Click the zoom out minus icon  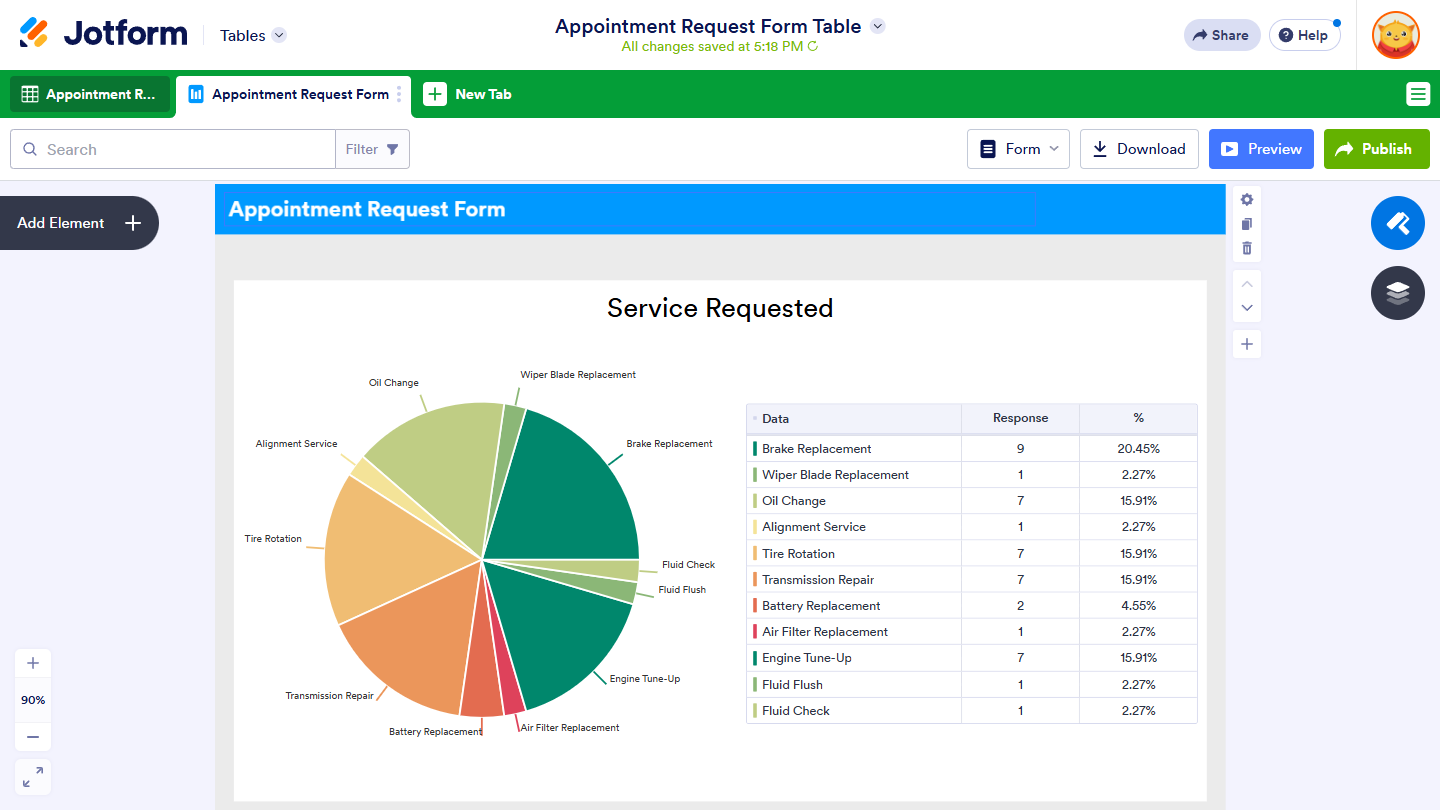pyautogui.click(x=33, y=737)
